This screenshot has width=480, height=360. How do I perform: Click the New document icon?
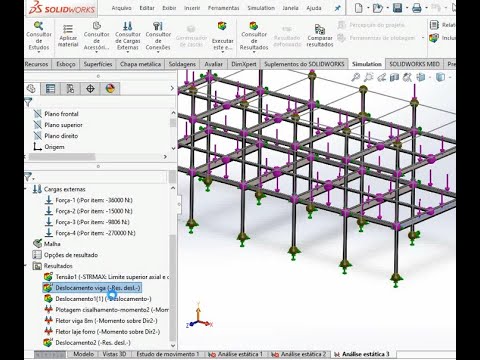(x=359, y=8)
